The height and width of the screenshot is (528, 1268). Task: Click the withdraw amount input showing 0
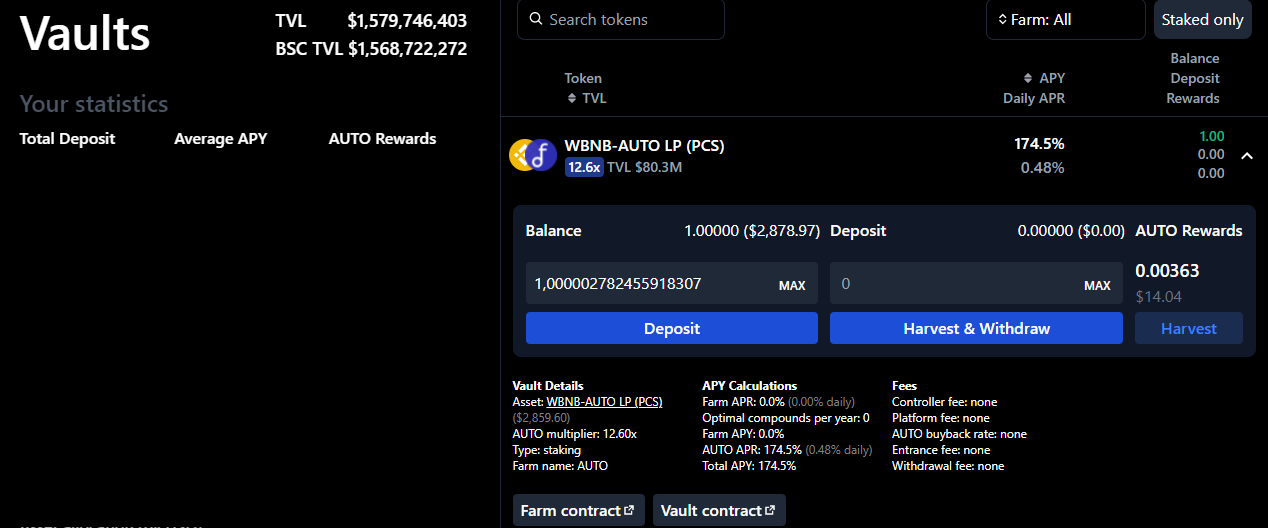tap(950, 284)
